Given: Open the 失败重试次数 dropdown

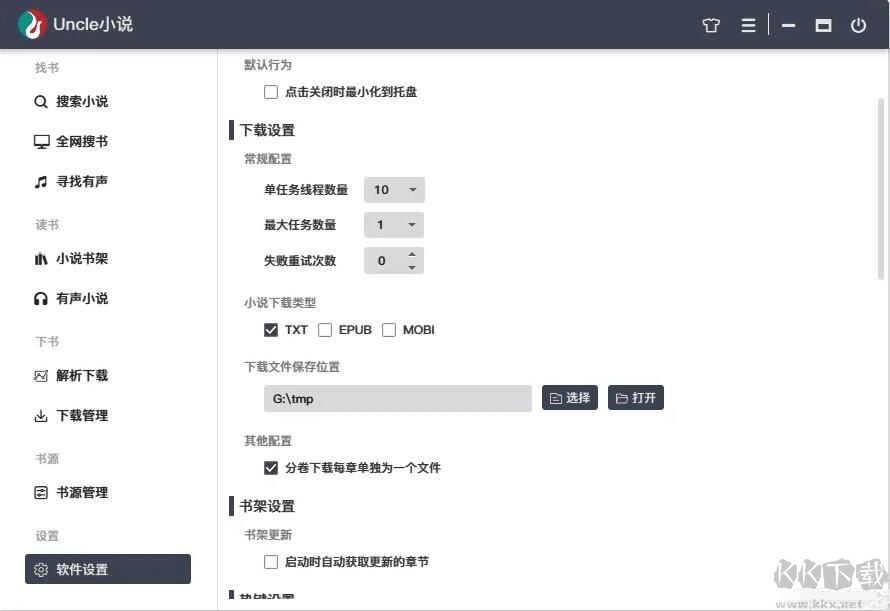Looking at the screenshot, I should 394,260.
